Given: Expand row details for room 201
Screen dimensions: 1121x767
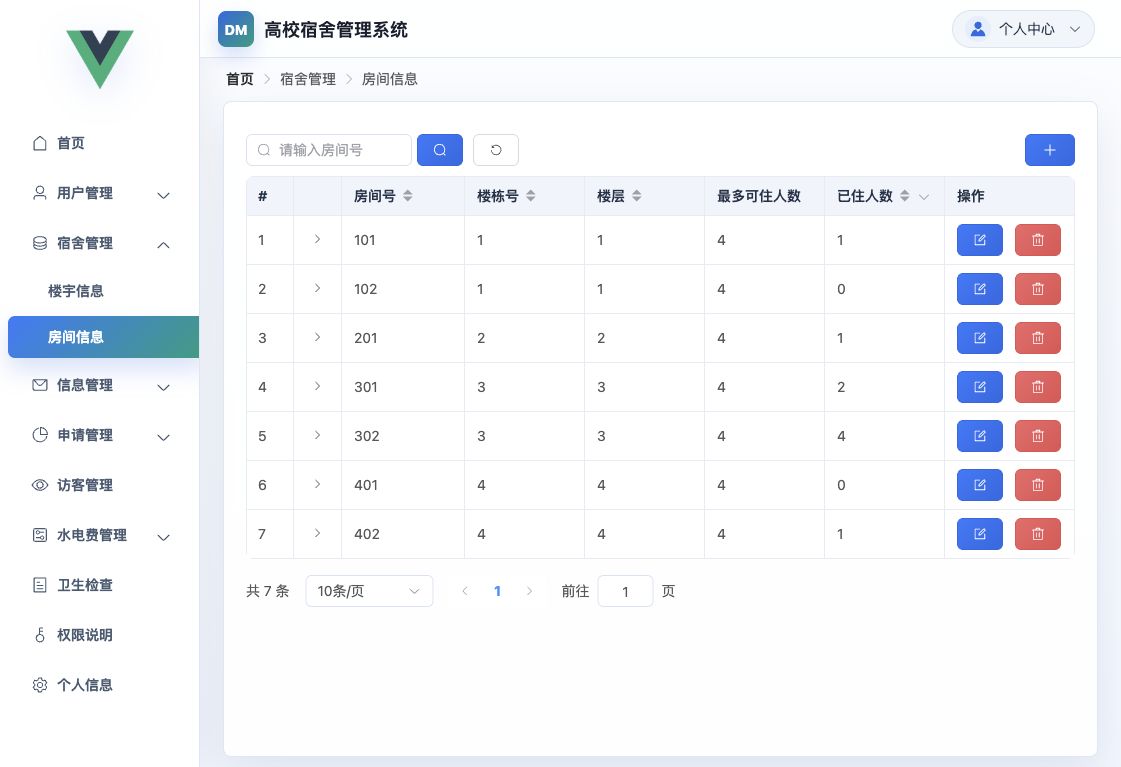Looking at the screenshot, I should [317, 337].
